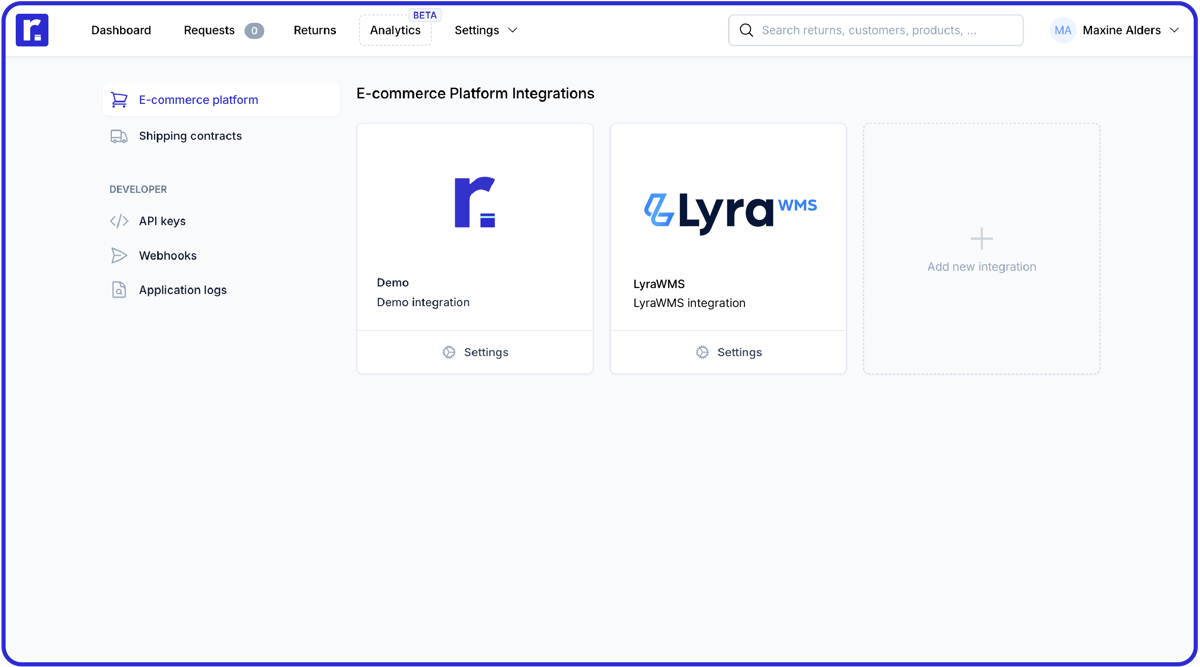Image resolution: width=1200 pixels, height=667 pixels.
Task: Click the gear icon under LyraWMS integration
Action: click(702, 352)
